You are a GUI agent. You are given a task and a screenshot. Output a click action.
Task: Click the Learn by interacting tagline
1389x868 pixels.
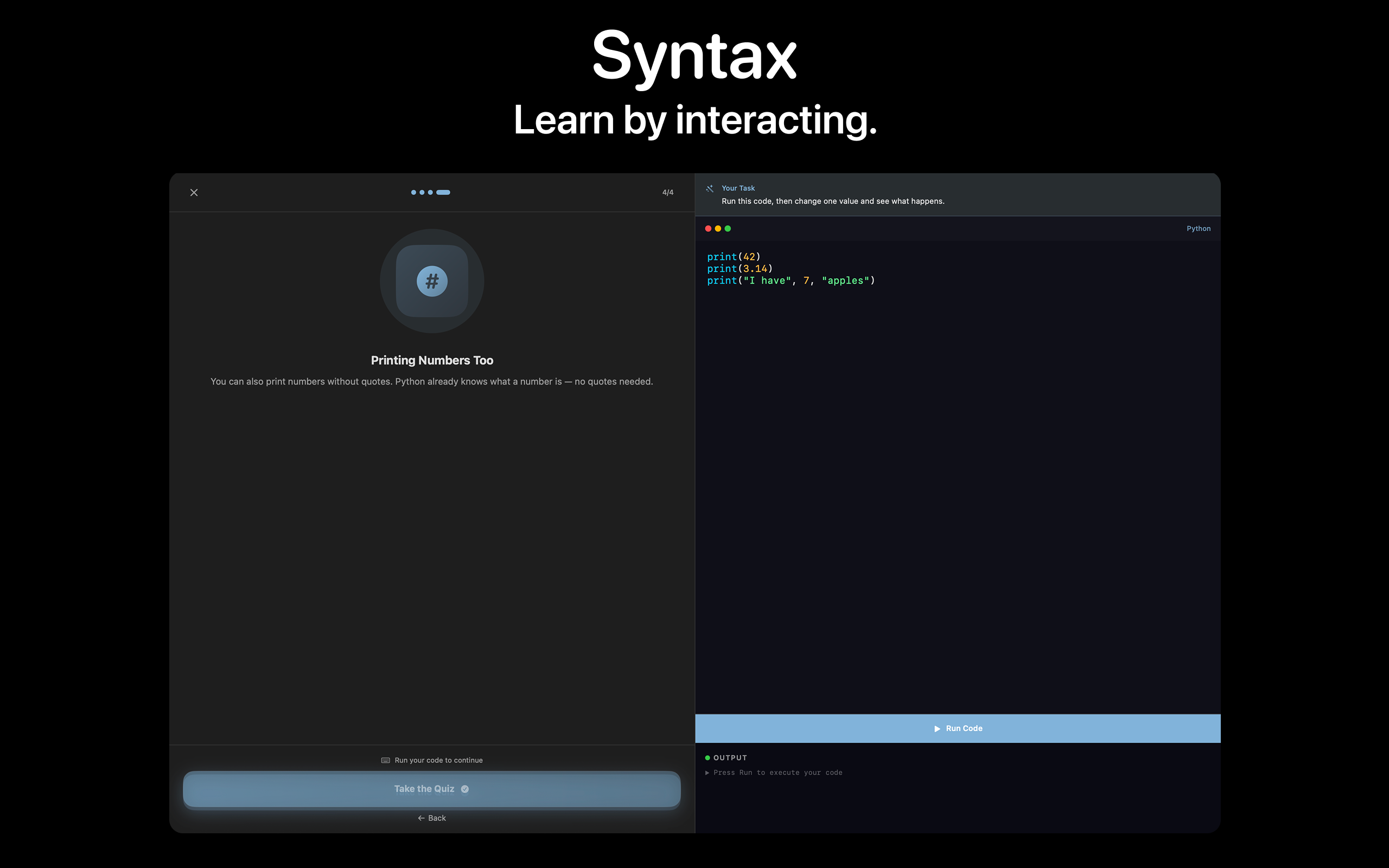point(695,120)
